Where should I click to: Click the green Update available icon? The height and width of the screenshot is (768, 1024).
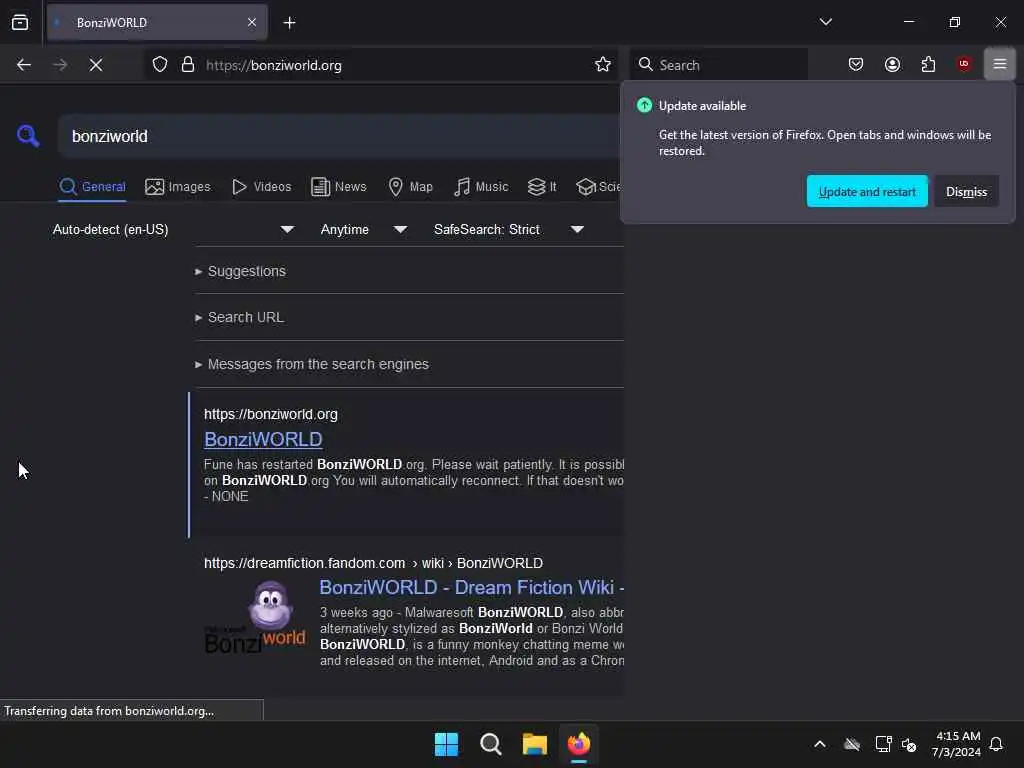point(644,105)
